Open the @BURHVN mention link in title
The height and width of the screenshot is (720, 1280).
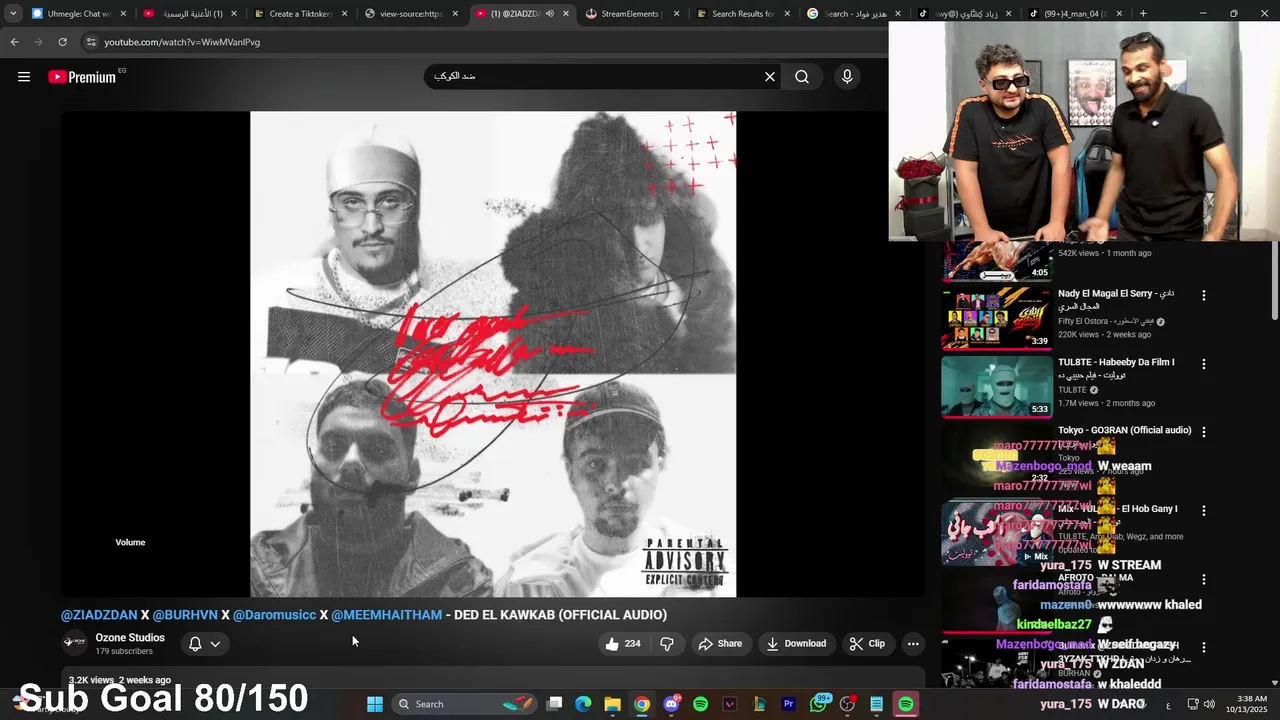(x=185, y=615)
